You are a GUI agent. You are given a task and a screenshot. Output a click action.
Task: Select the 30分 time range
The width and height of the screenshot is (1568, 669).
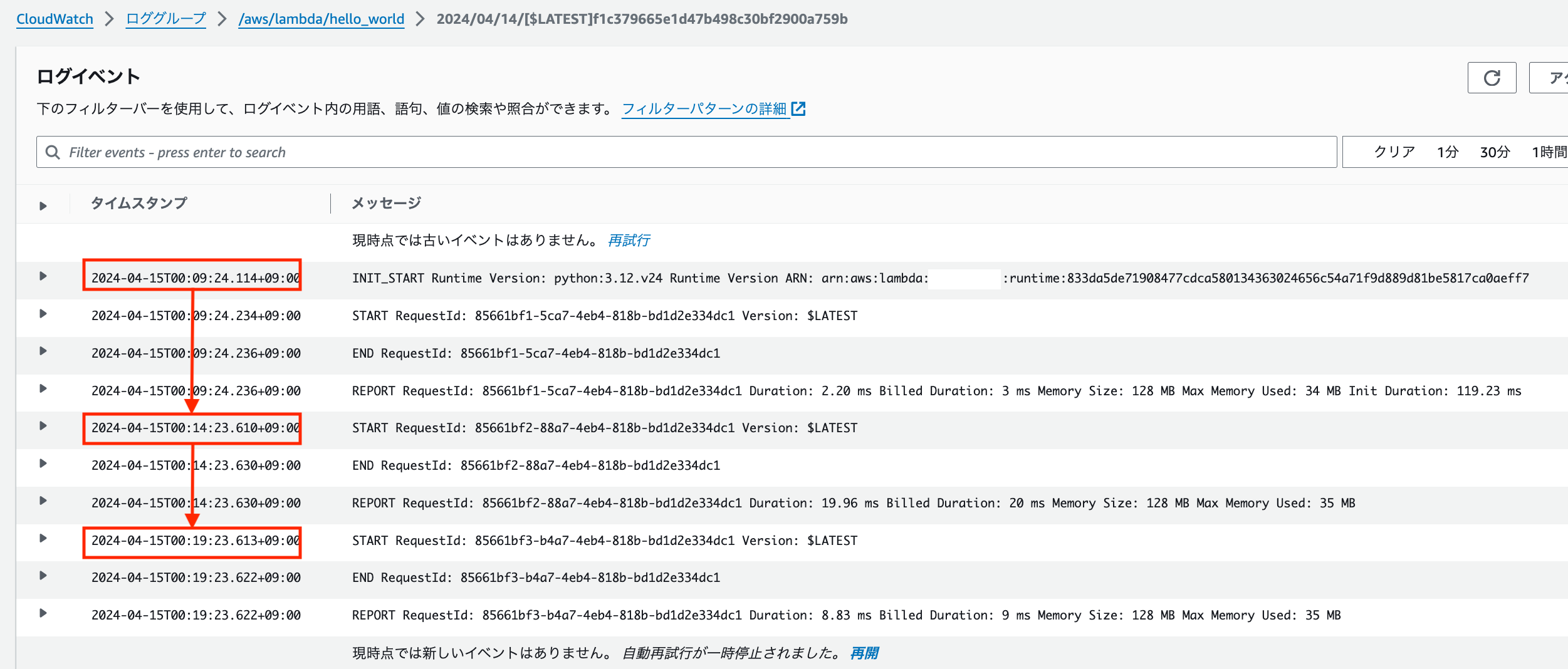1496,152
